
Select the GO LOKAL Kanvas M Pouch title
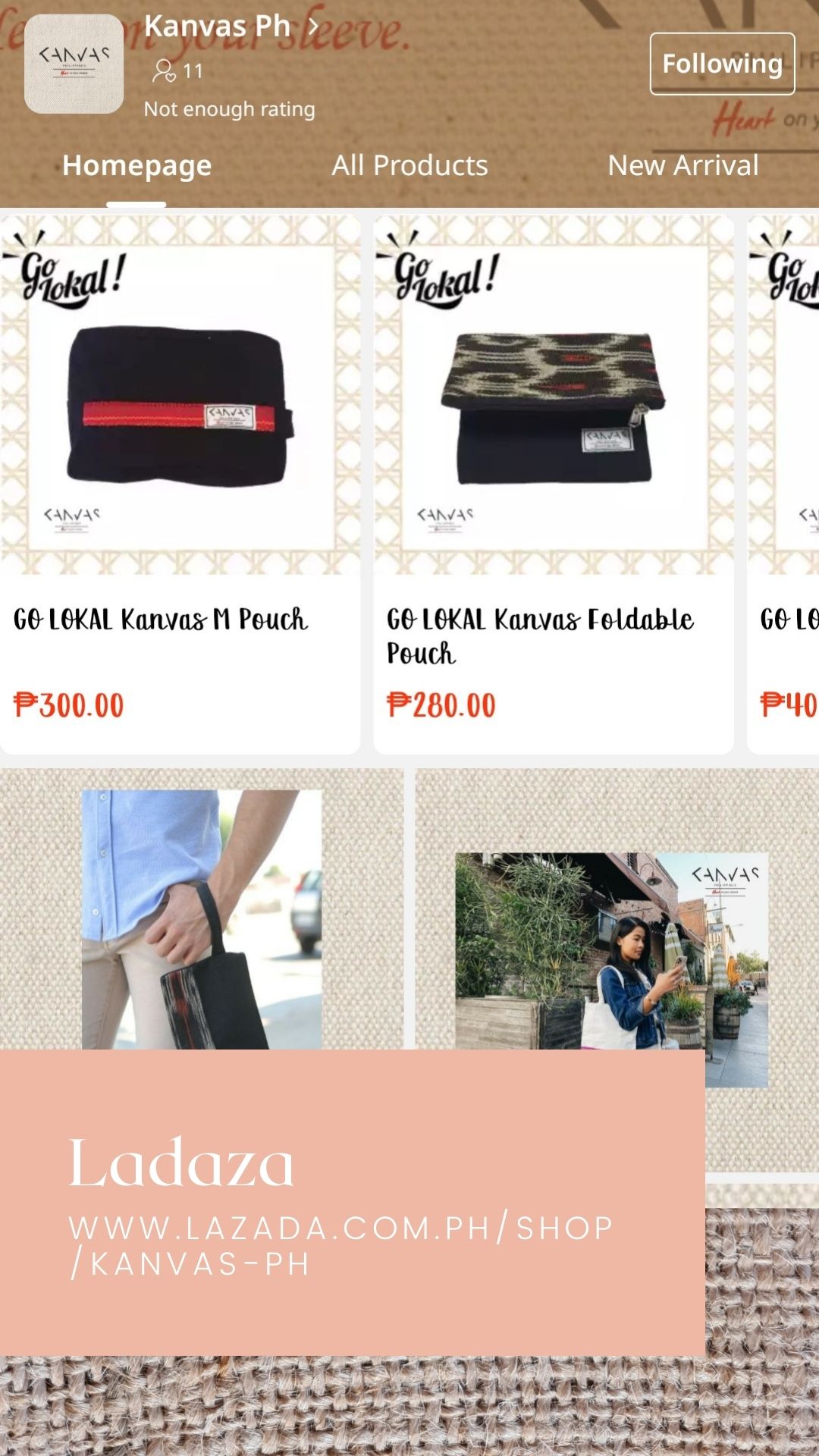coord(161,620)
